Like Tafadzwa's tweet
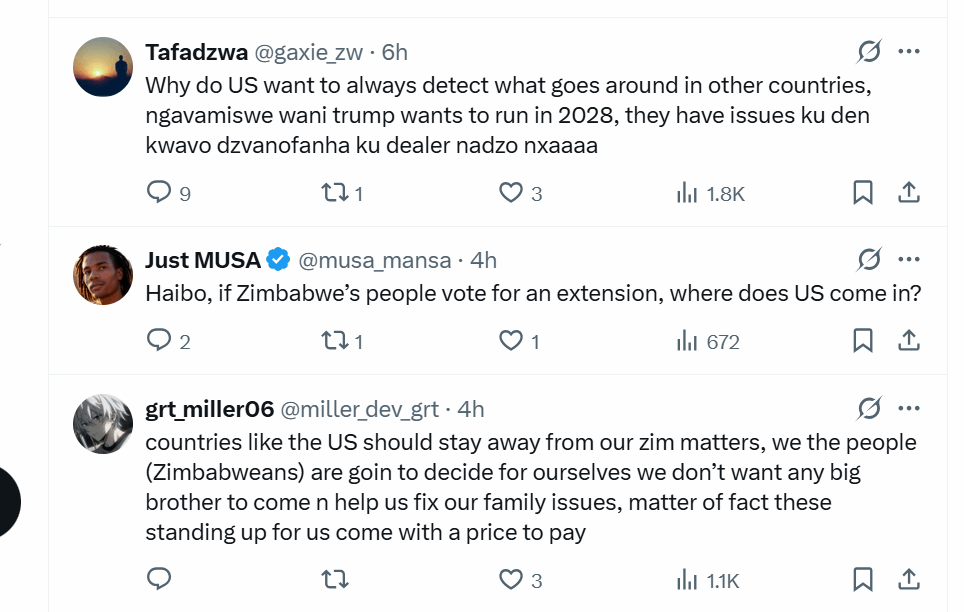The height and width of the screenshot is (612, 964). 511,192
